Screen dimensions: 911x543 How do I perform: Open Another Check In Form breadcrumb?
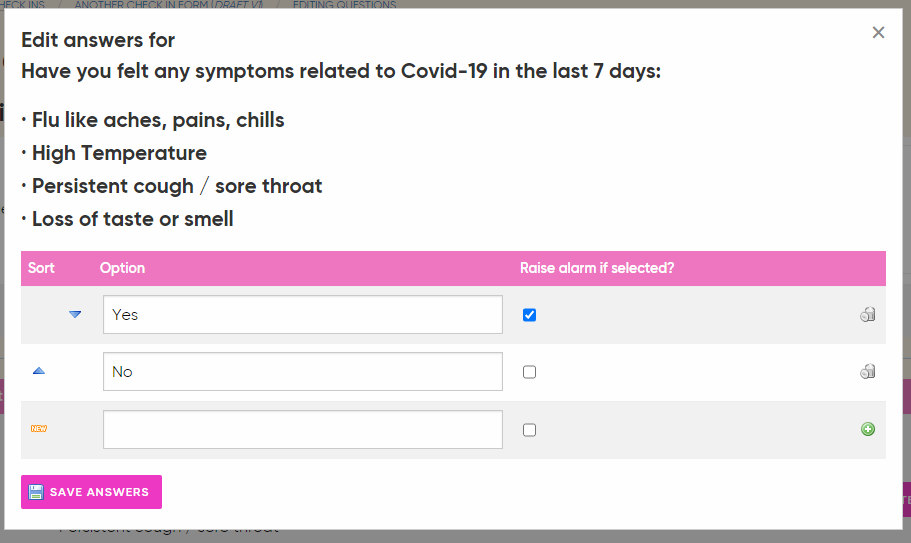coord(168,5)
